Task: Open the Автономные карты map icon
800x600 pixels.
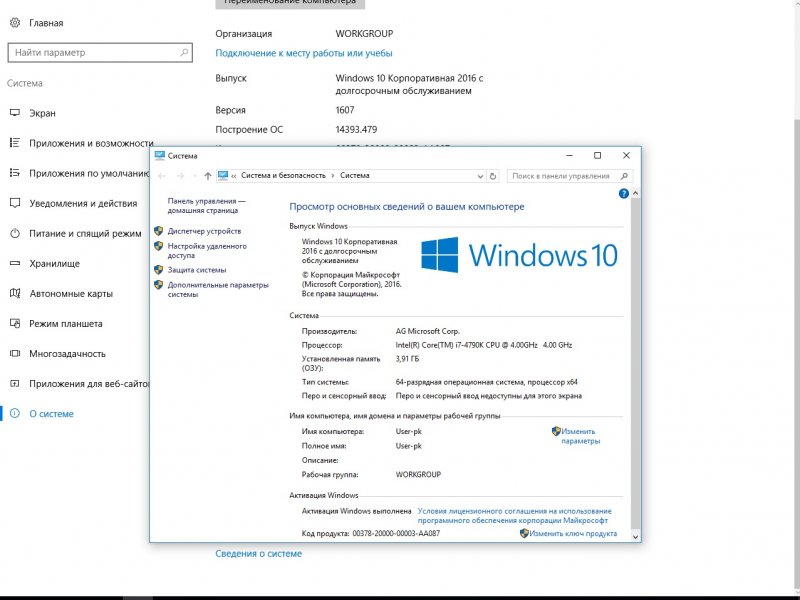Action: [15, 293]
